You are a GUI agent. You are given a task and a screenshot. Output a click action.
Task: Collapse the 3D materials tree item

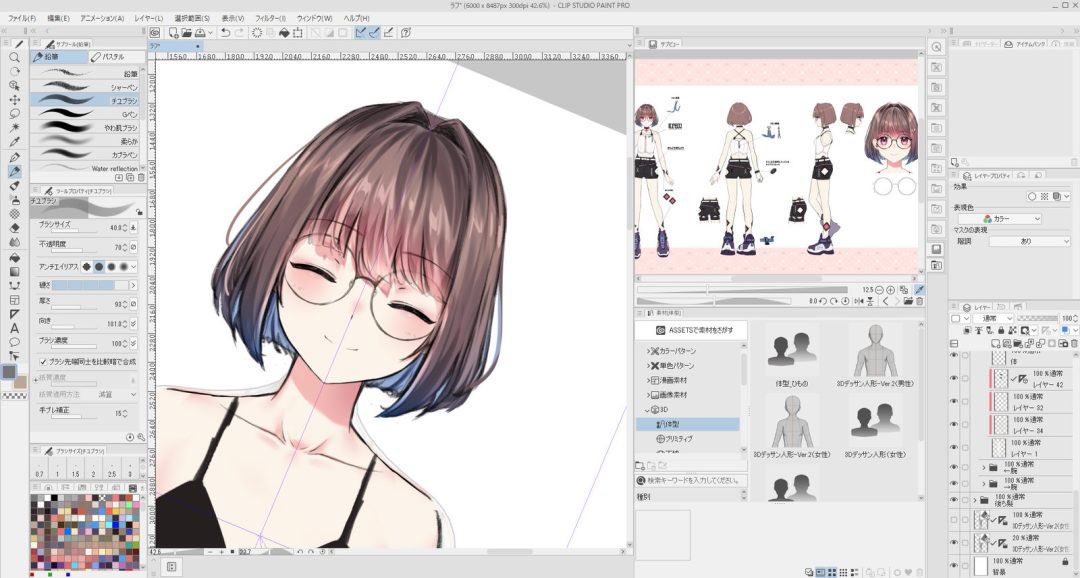click(648, 409)
